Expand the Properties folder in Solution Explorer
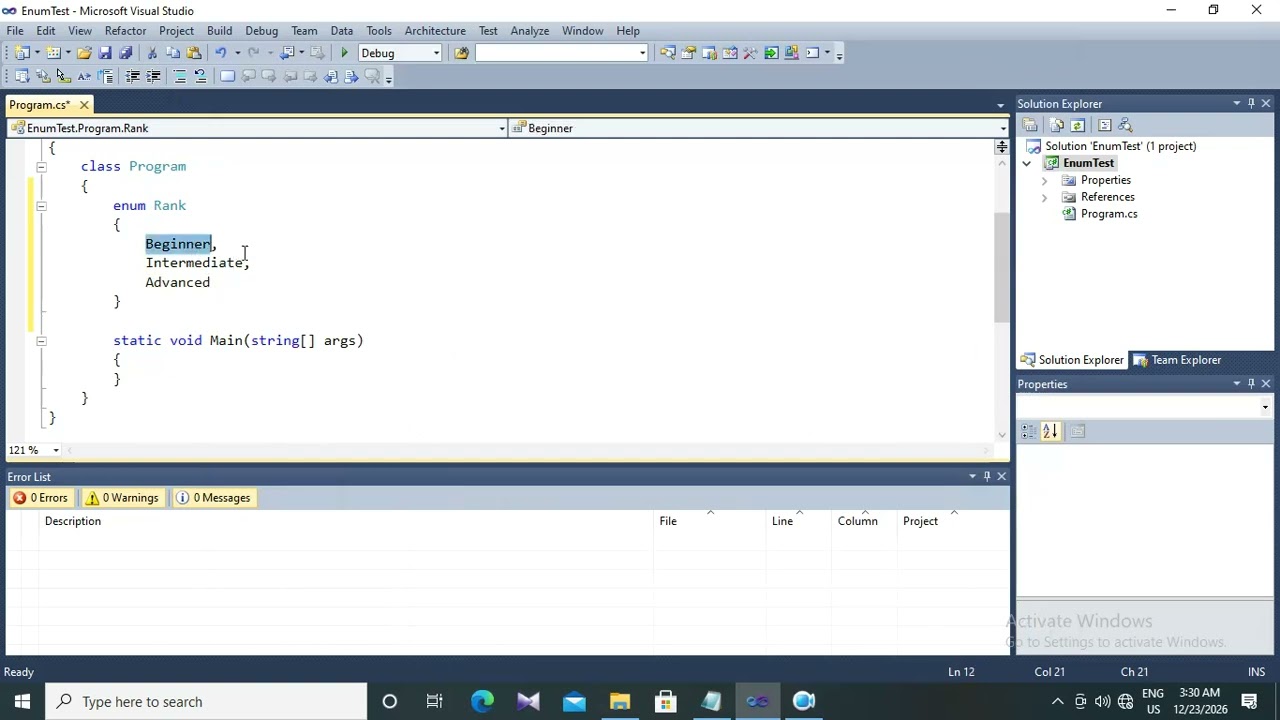 (x=1044, y=180)
